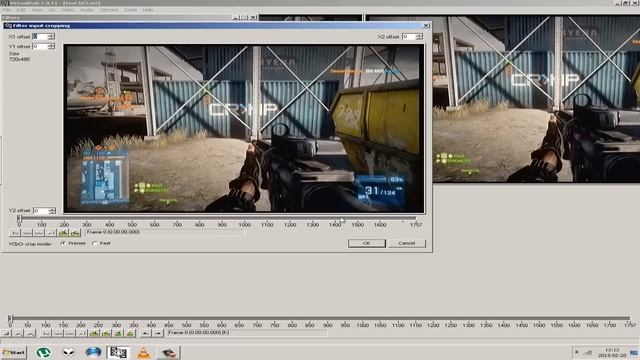The height and width of the screenshot is (360, 640).
Task: Click the system tray clock
Action: click(612, 353)
